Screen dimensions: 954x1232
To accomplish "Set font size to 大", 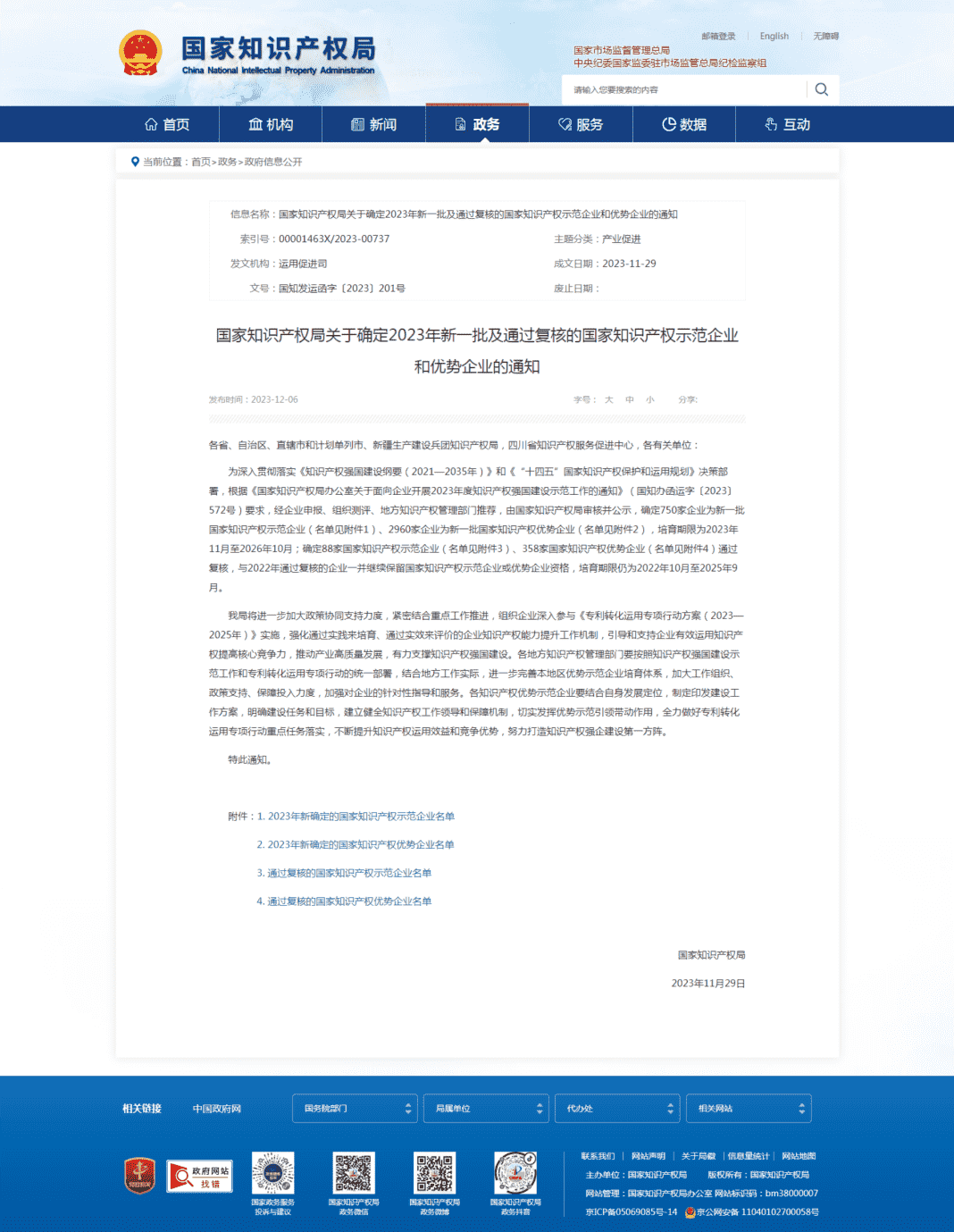I will coord(608,399).
